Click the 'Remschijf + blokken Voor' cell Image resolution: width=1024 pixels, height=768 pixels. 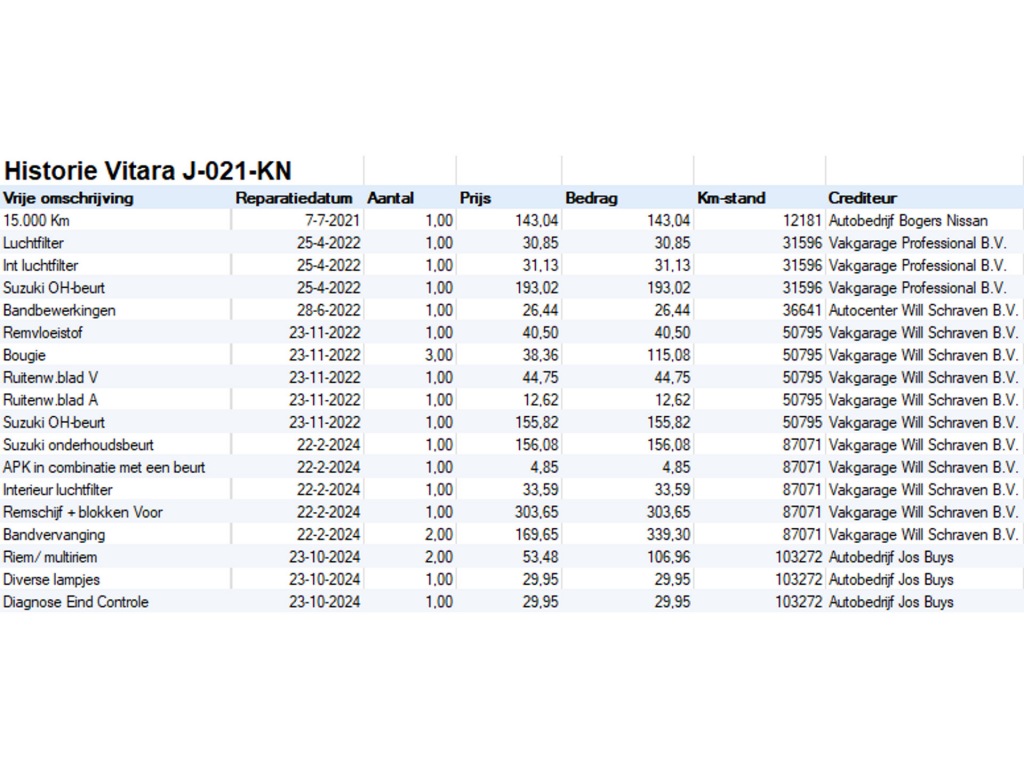(83, 512)
